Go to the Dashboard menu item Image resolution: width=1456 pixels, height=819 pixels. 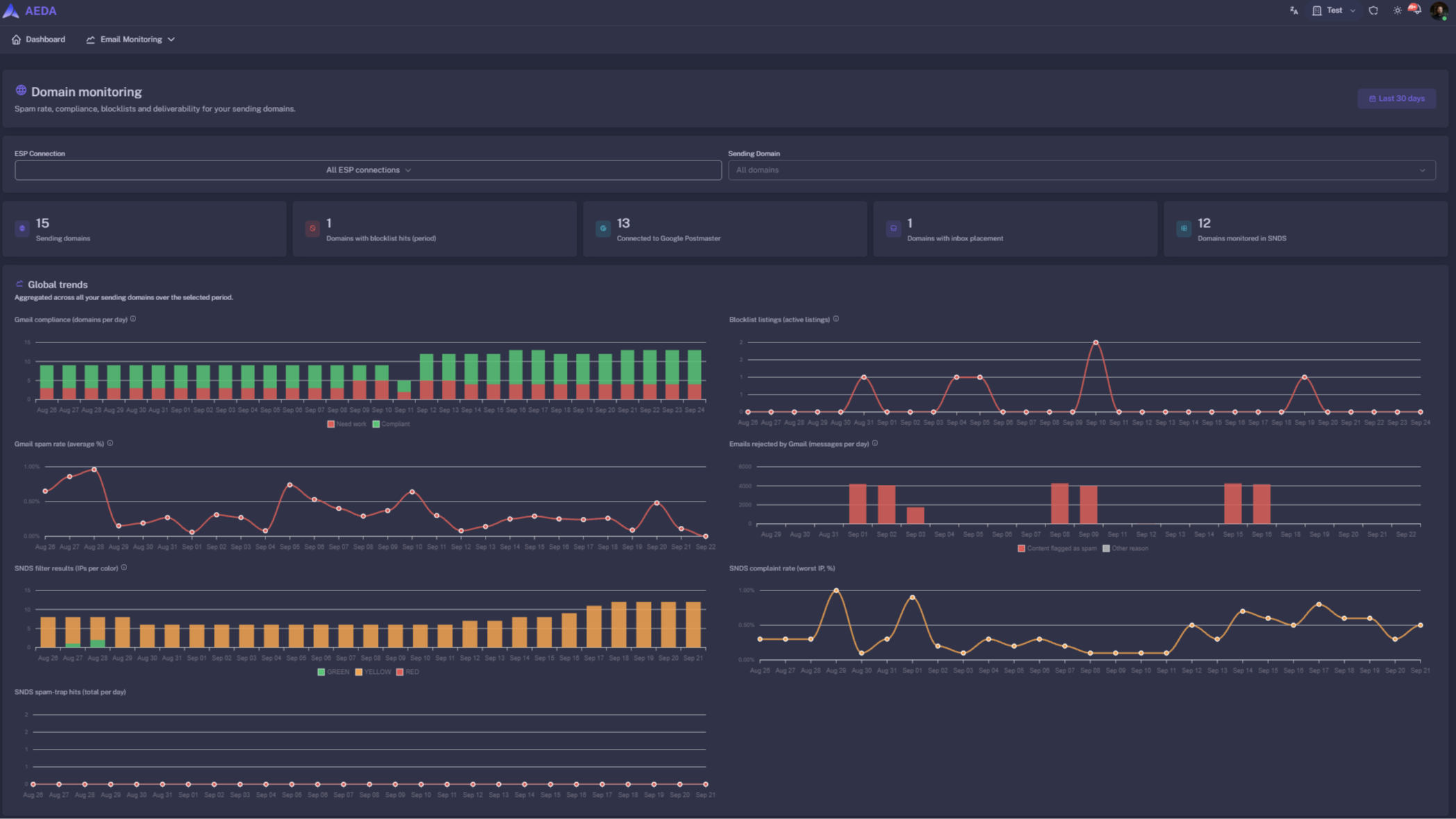pos(39,40)
